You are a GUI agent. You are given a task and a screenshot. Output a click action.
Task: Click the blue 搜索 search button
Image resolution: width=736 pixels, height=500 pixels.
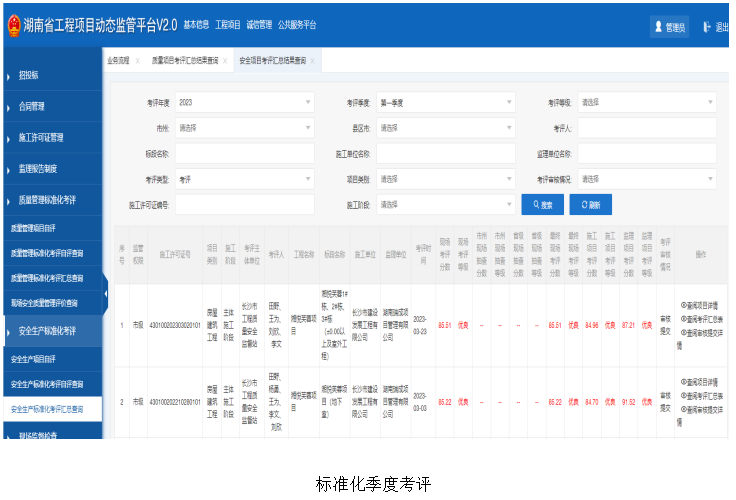[543, 205]
